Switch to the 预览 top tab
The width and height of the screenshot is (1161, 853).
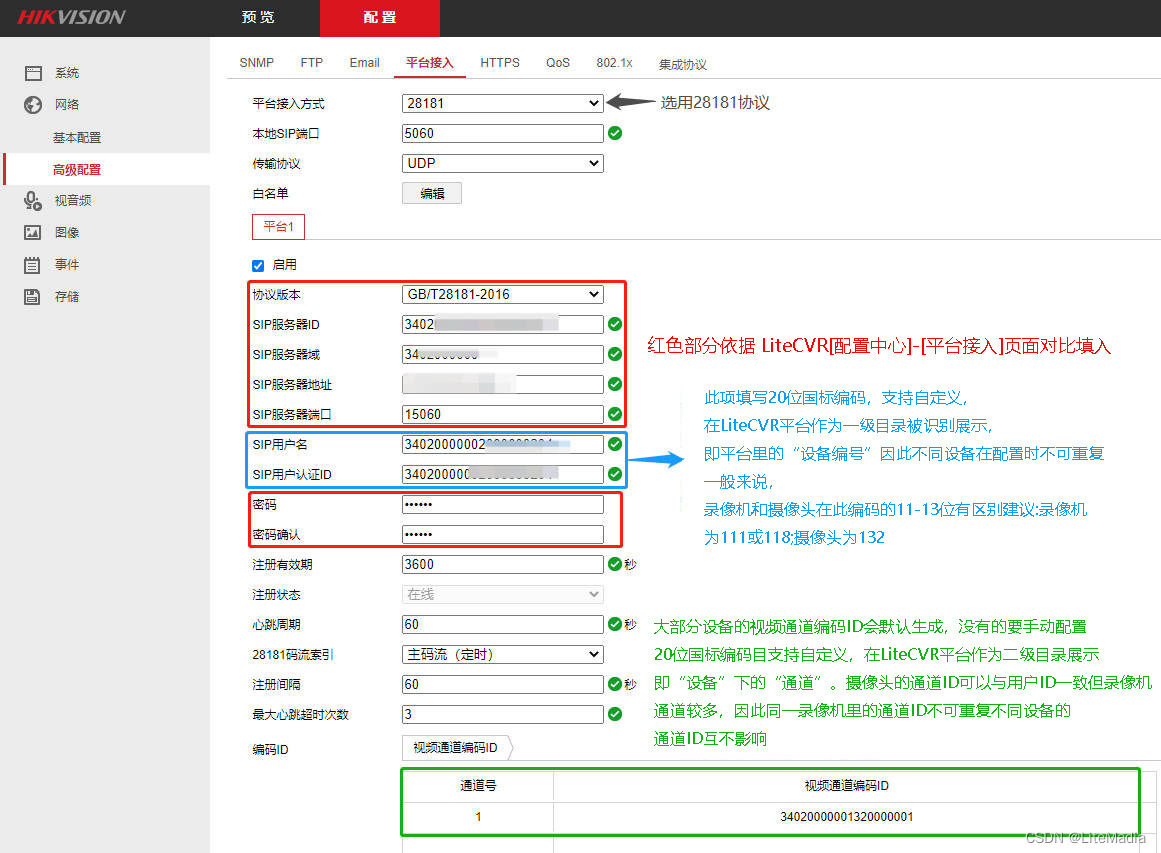click(x=258, y=17)
